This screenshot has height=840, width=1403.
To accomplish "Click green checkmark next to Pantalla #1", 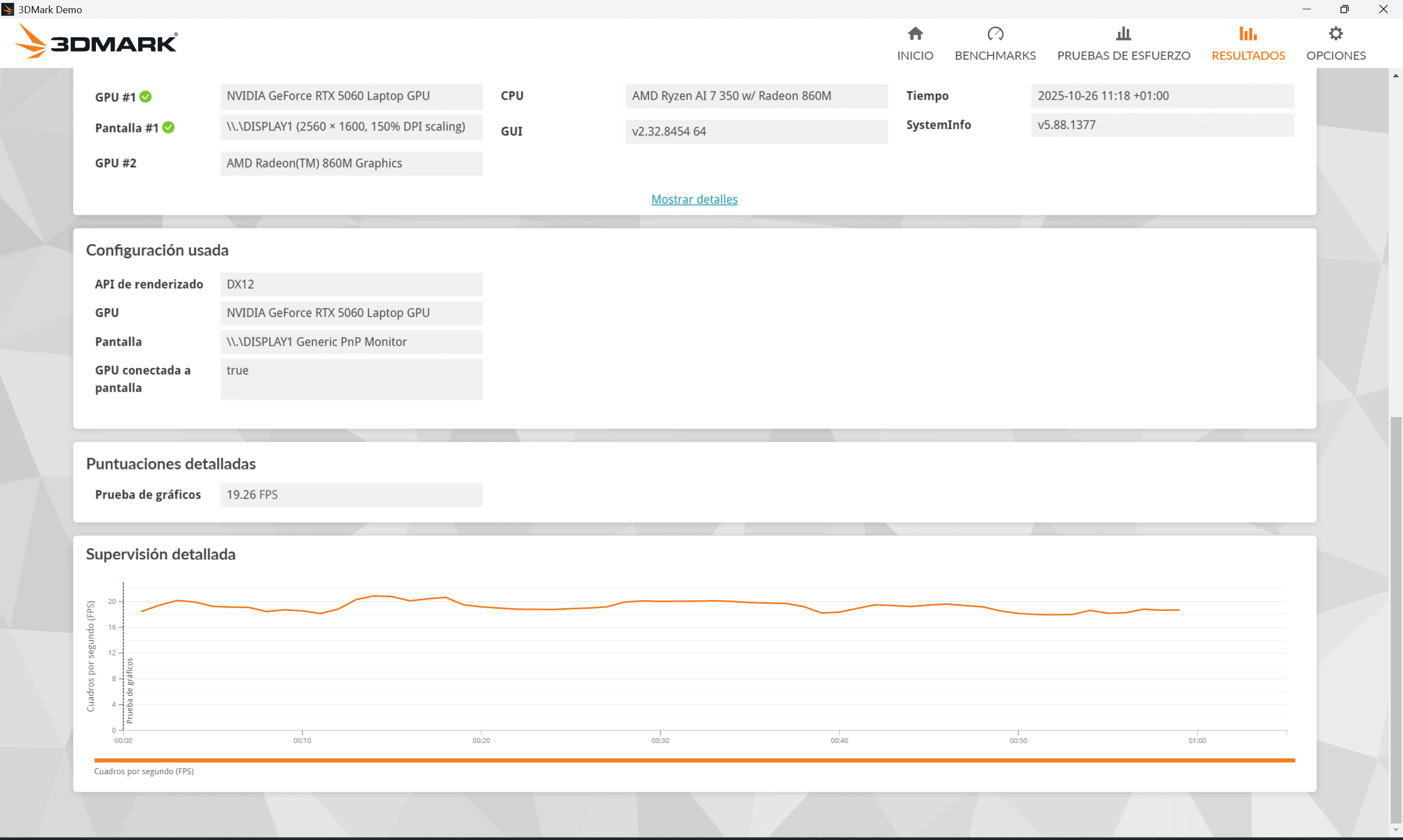I will tap(168, 127).
